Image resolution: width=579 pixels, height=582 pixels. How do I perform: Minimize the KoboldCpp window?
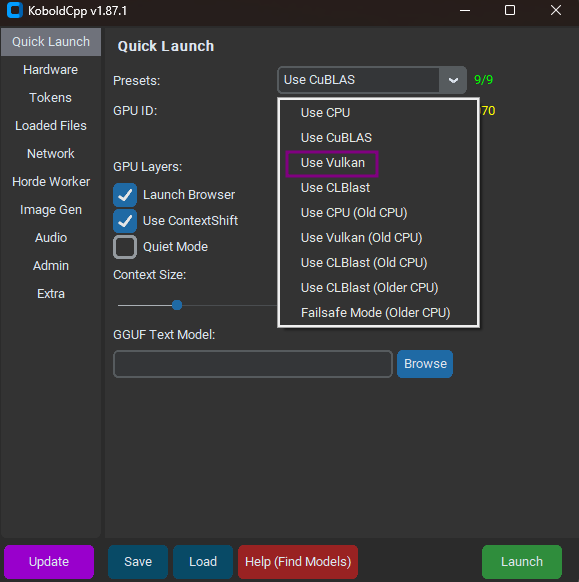tap(465, 10)
